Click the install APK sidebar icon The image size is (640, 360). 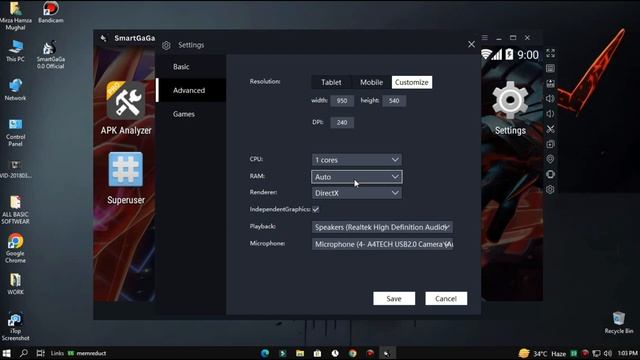[x=550, y=83]
